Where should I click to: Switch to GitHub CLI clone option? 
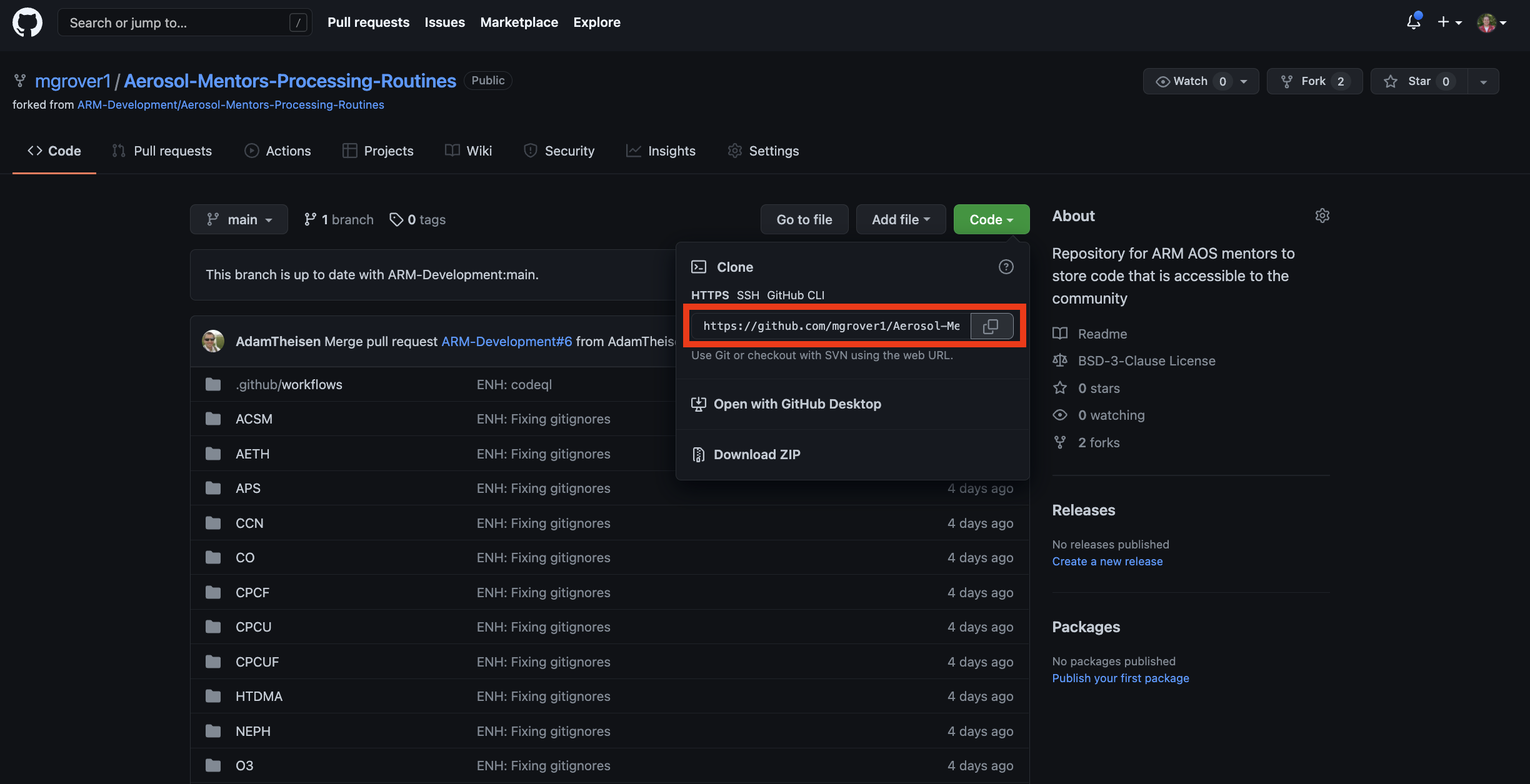pos(796,295)
